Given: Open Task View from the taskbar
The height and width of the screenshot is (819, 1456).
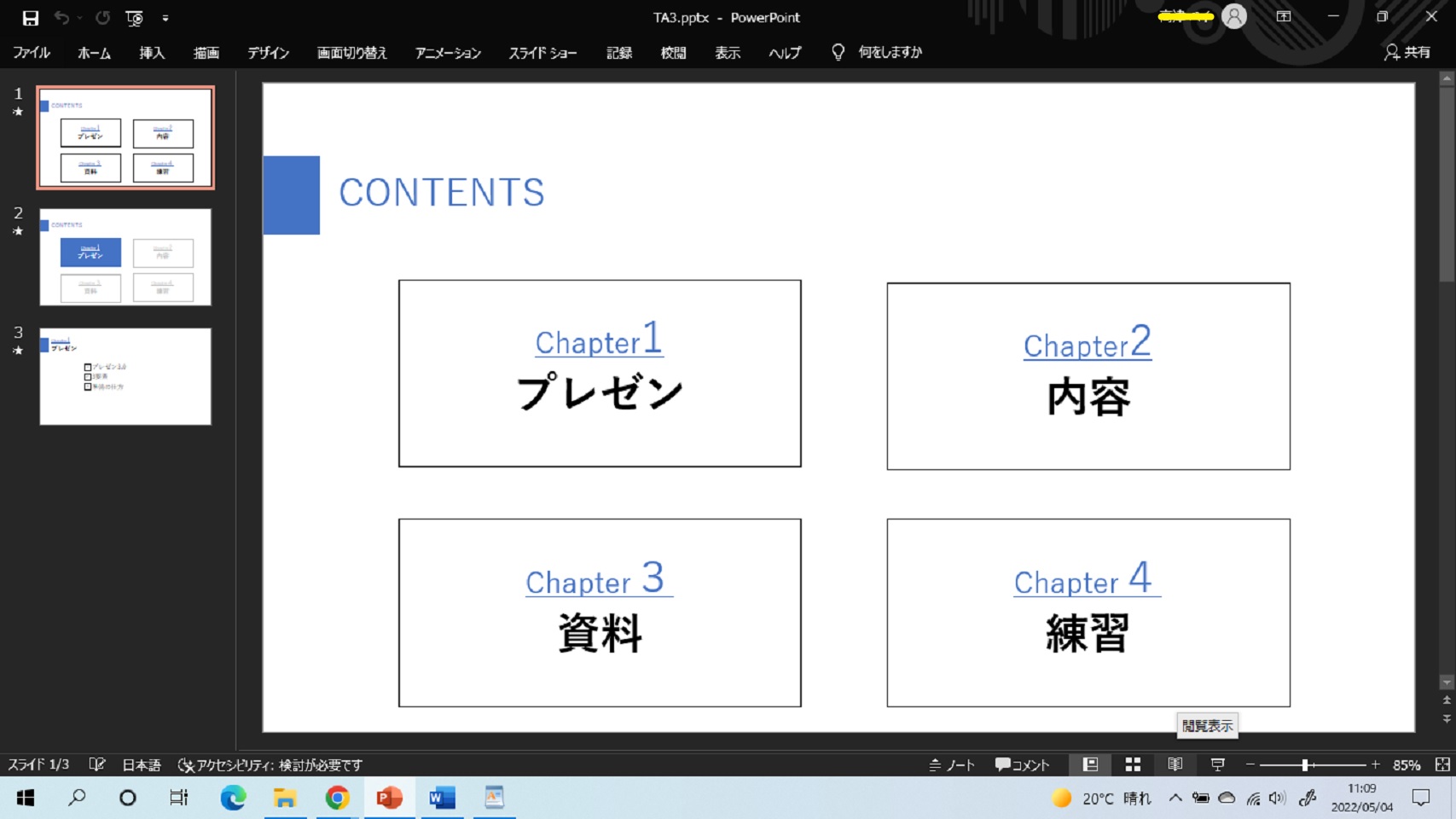Looking at the screenshot, I should (x=178, y=798).
